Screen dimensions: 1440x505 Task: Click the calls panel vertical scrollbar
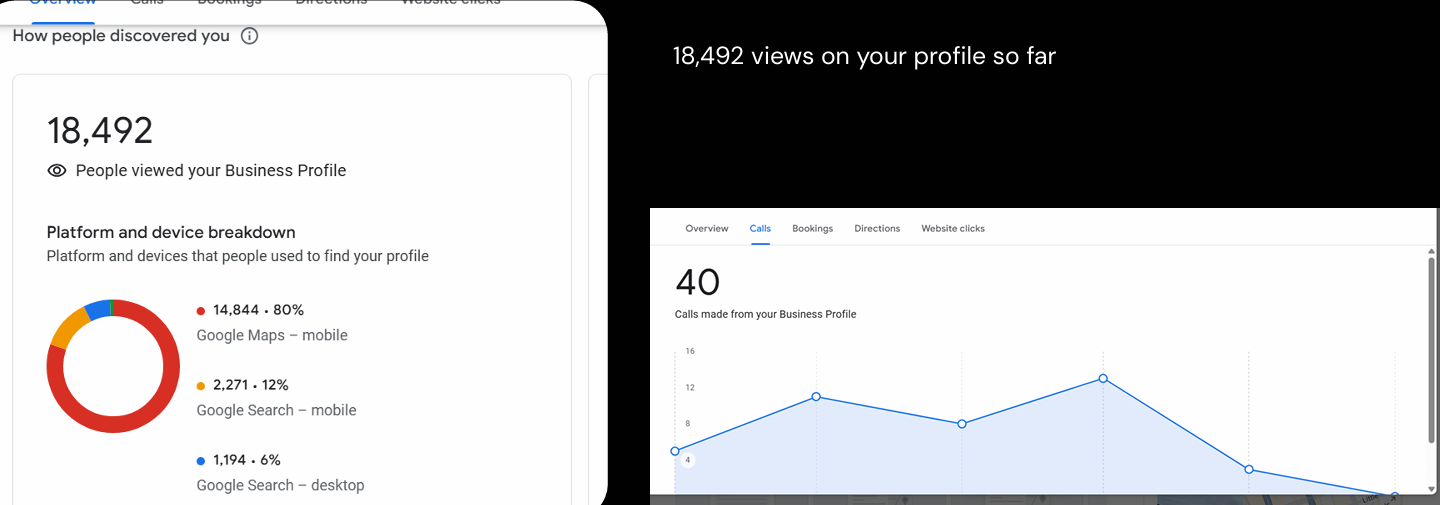click(1432, 350)
